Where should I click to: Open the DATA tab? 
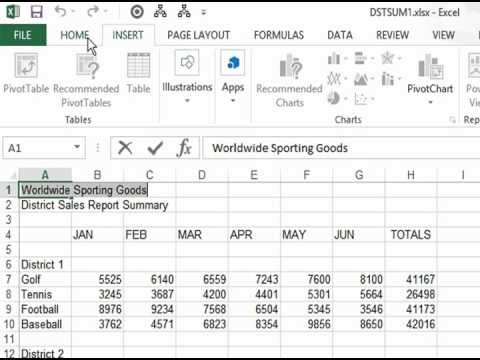340,35
